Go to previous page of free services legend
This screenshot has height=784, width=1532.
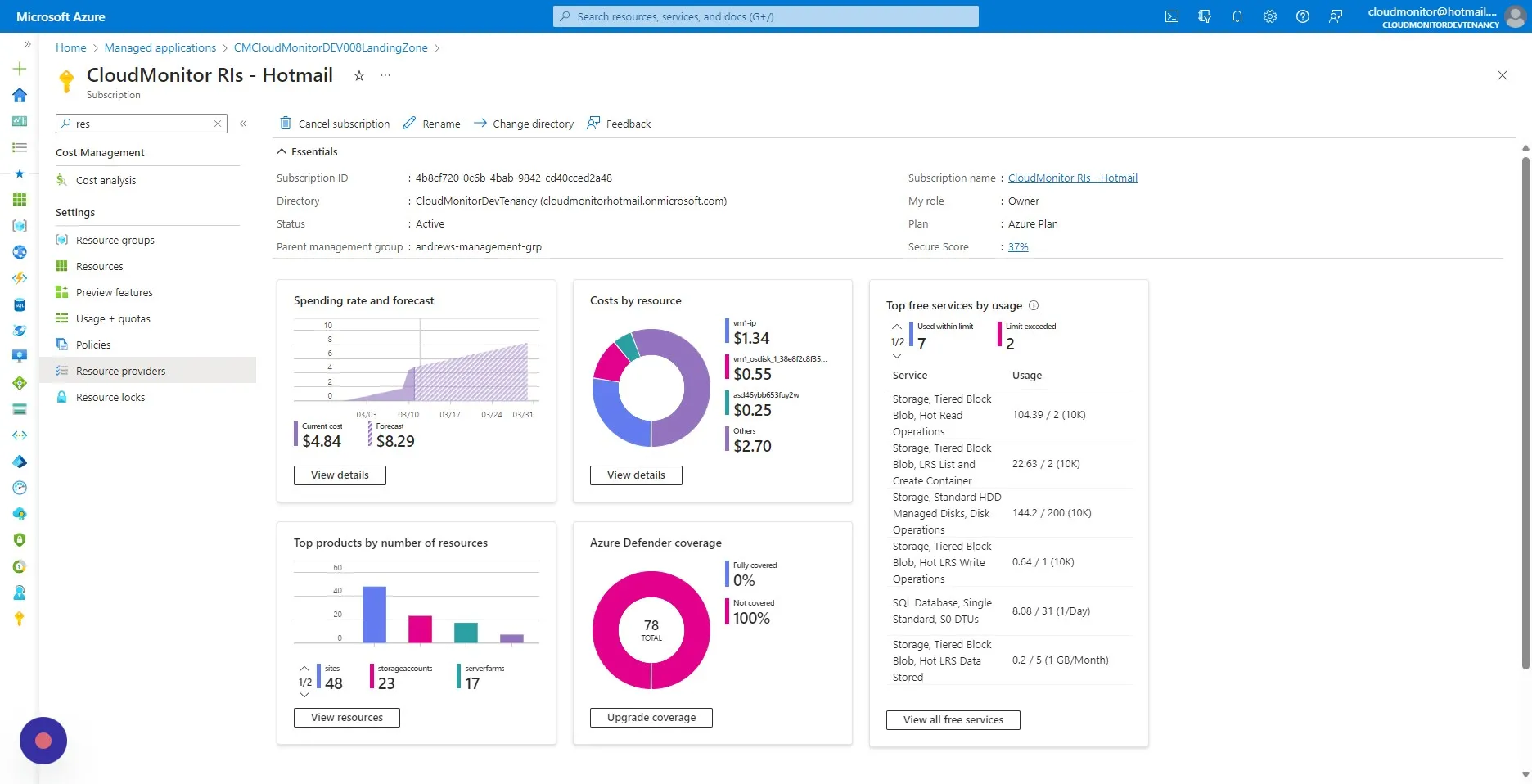click(897, 327)
